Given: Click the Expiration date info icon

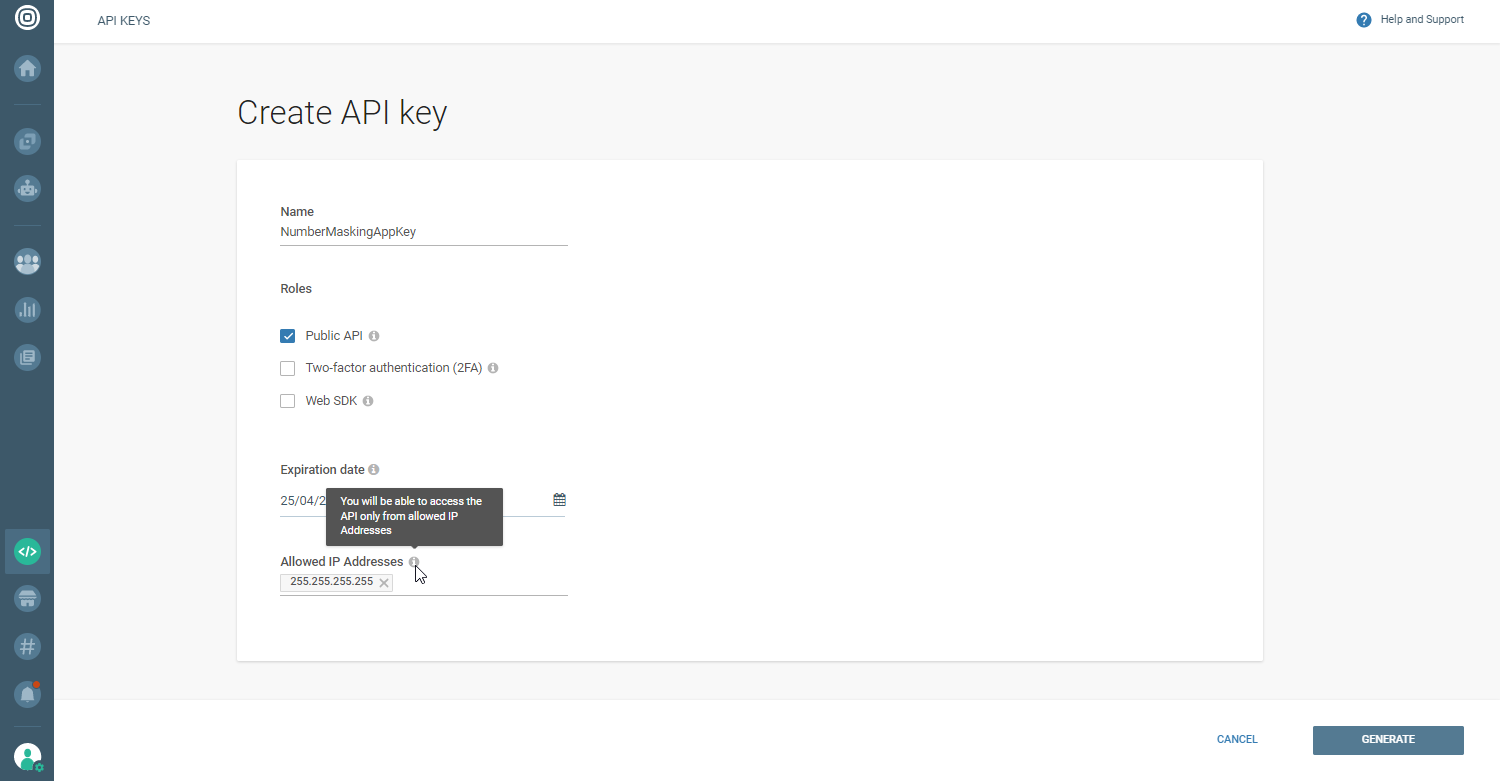Looking at the screenshot, I should point(374,470).
